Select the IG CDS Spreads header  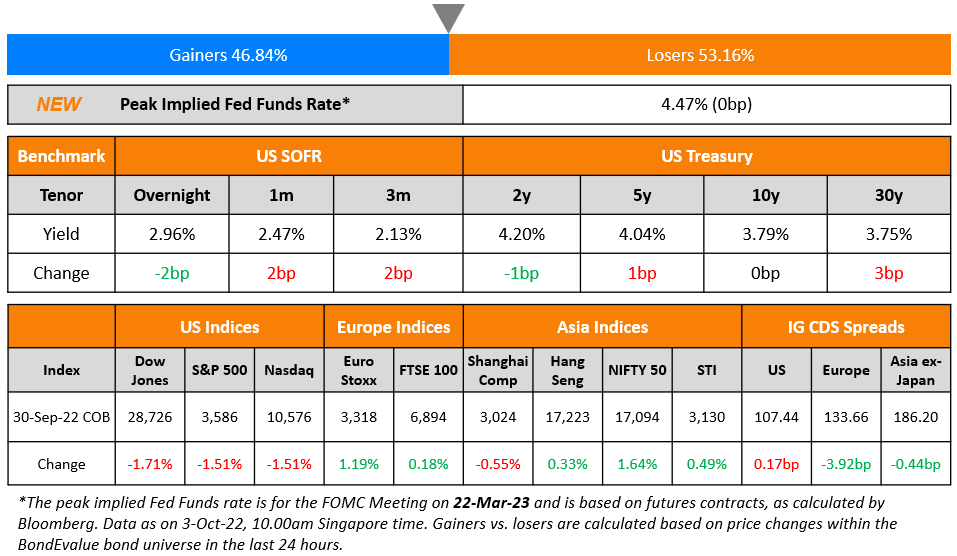click(846, 327)
